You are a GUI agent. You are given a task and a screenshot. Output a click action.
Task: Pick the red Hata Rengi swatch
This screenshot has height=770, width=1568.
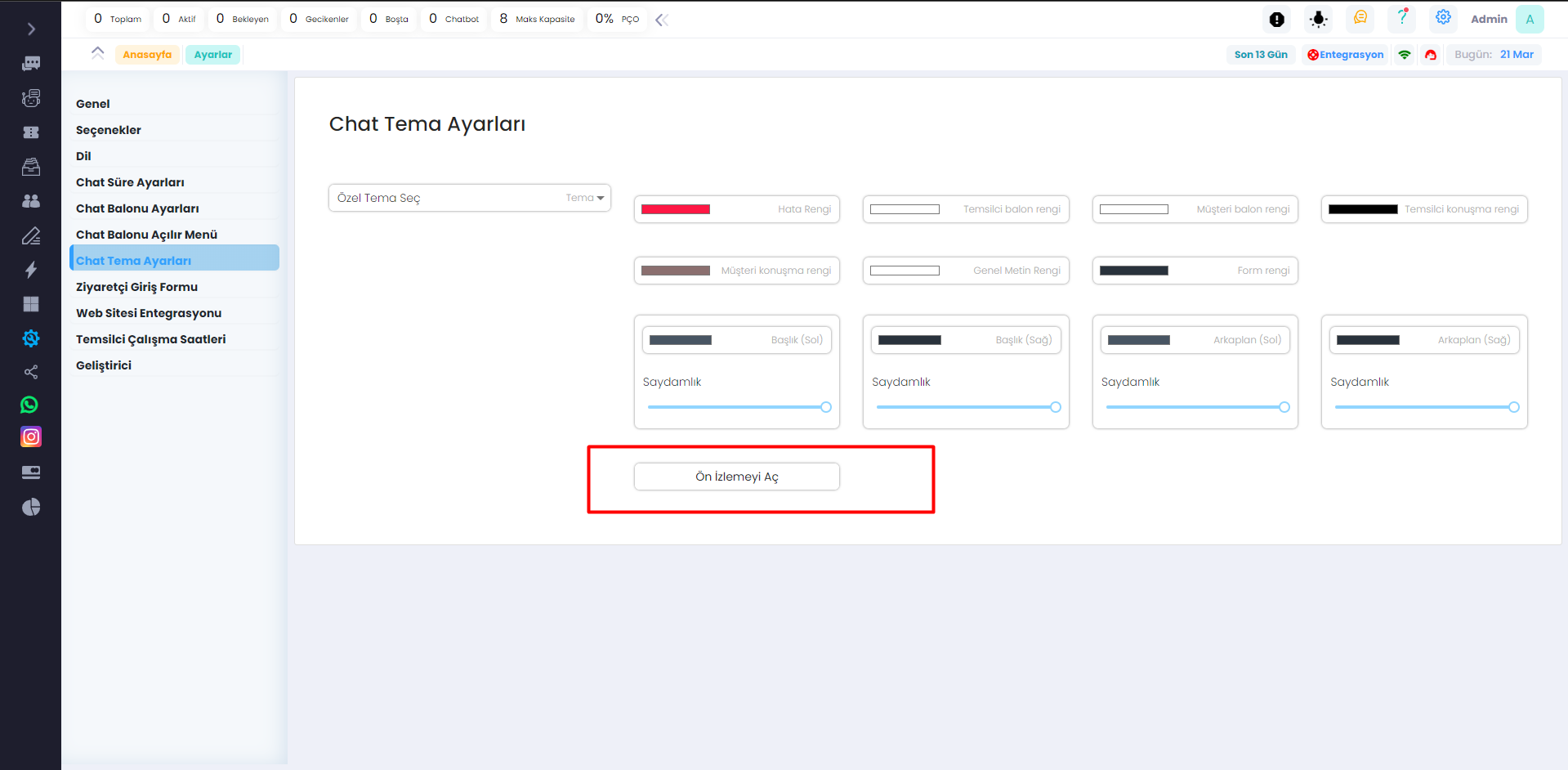[676, 209]
